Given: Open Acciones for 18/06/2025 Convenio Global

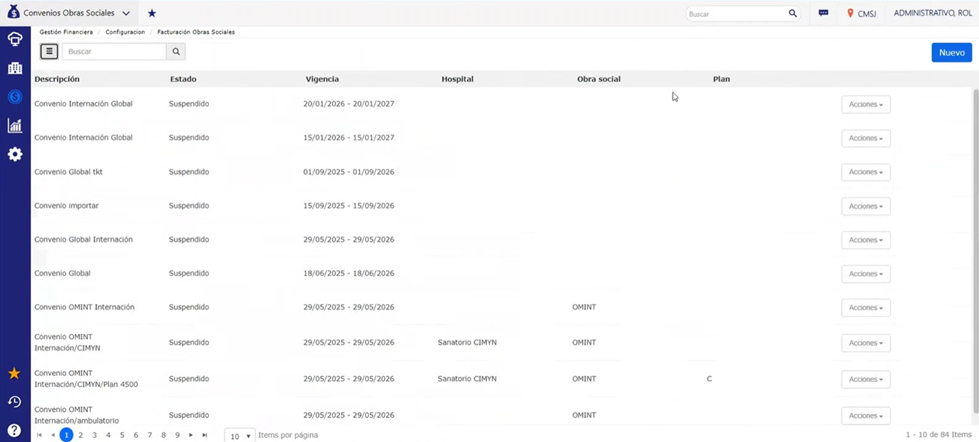Looking at the screenshot, I should pos(866,274).
